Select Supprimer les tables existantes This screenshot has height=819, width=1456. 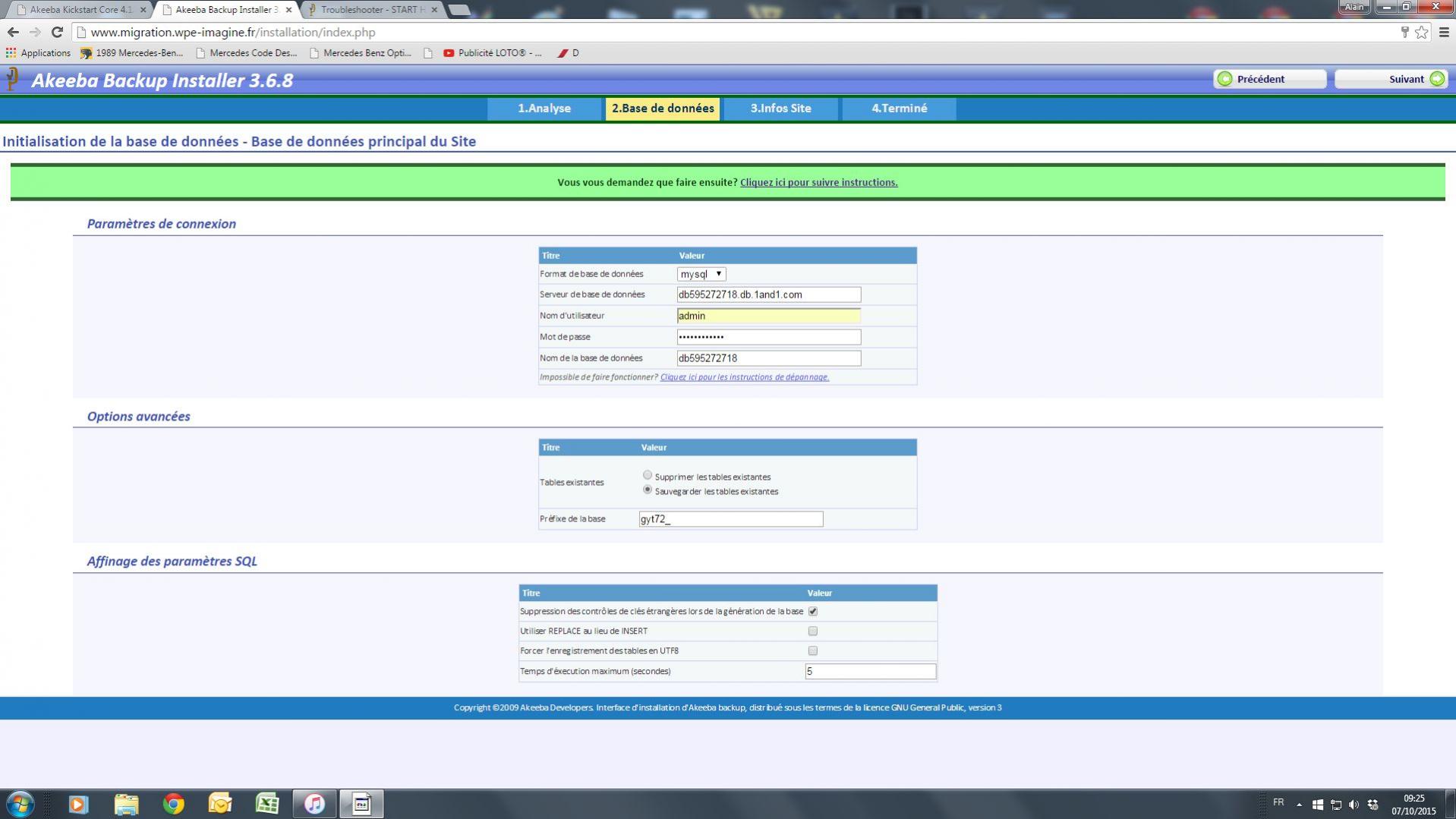pos(647,475)
